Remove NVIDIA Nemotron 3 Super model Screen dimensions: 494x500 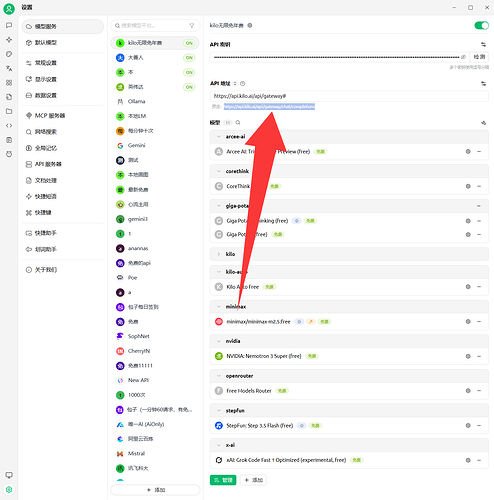point(479,356)
